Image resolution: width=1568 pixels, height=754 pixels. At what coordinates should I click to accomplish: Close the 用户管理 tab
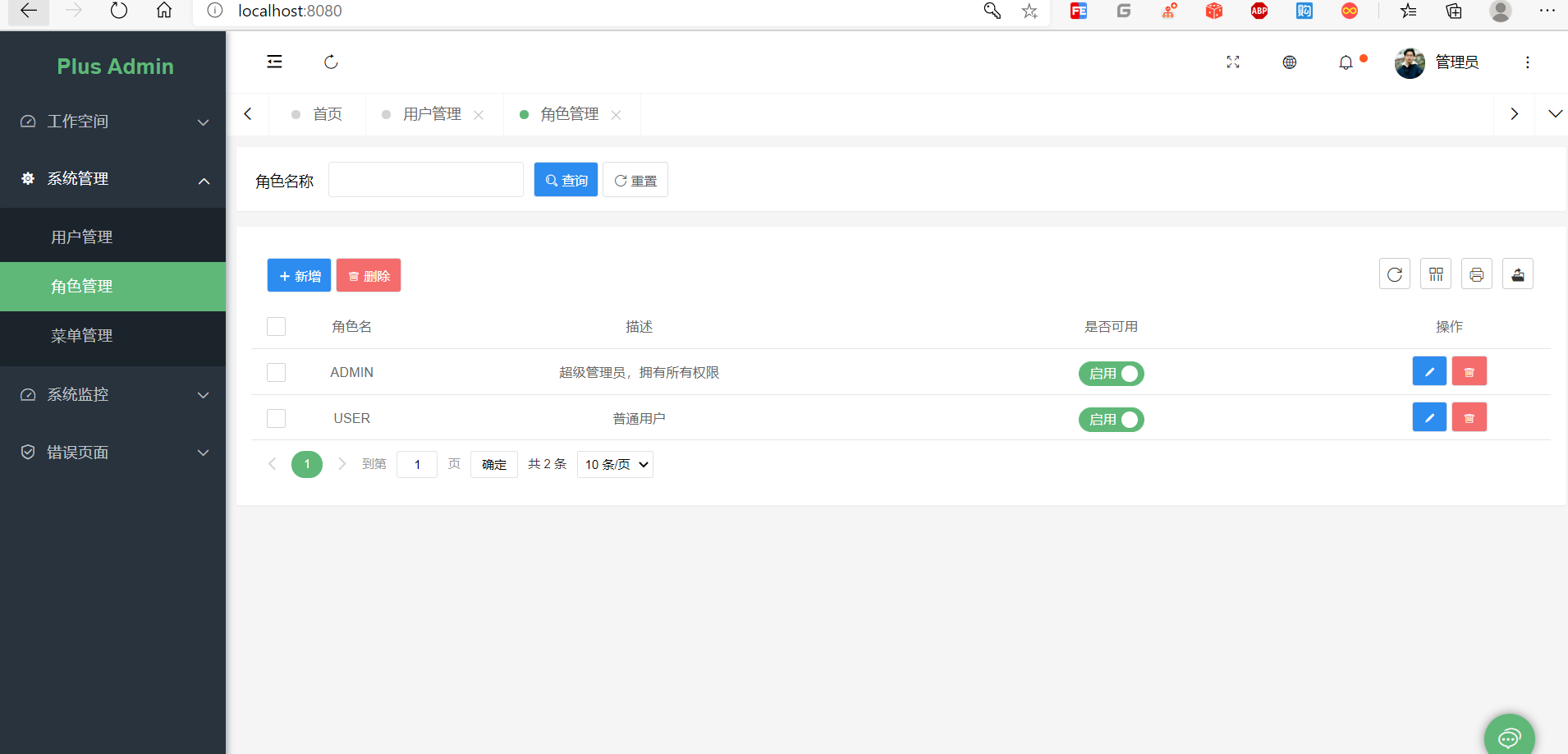479,115
